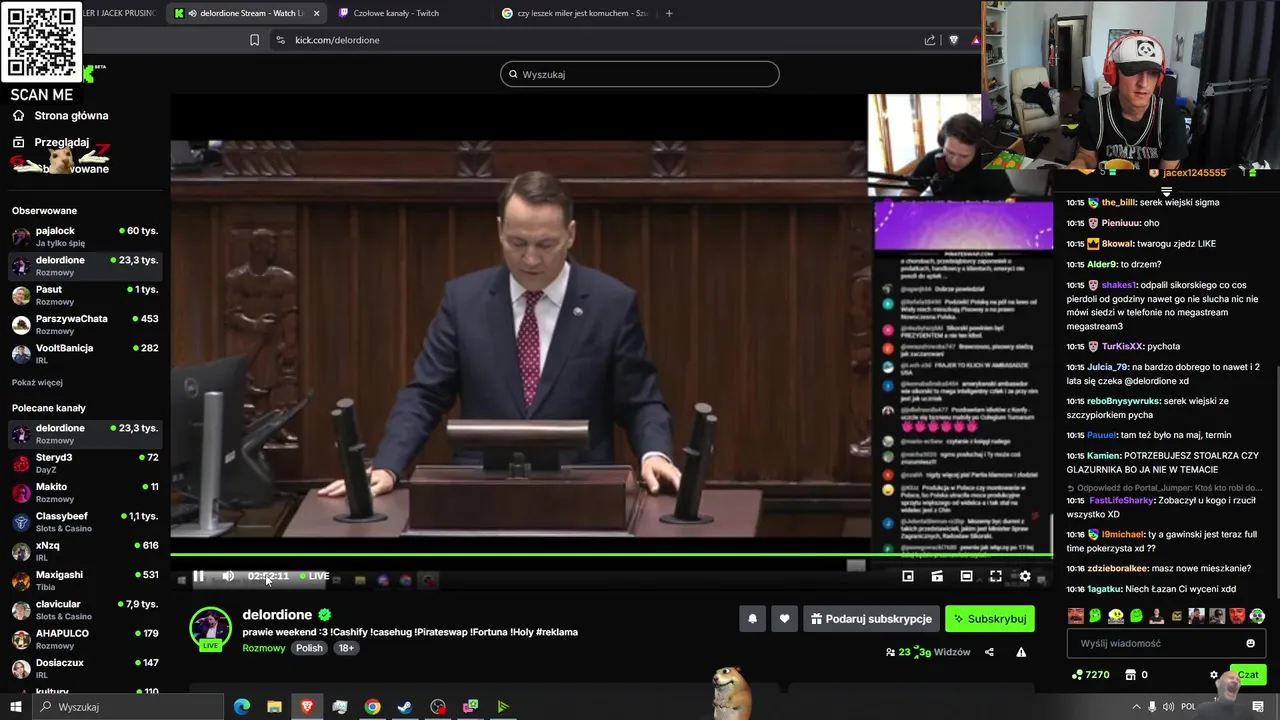Open user Julcia_79 in chat

[1107, 367]
